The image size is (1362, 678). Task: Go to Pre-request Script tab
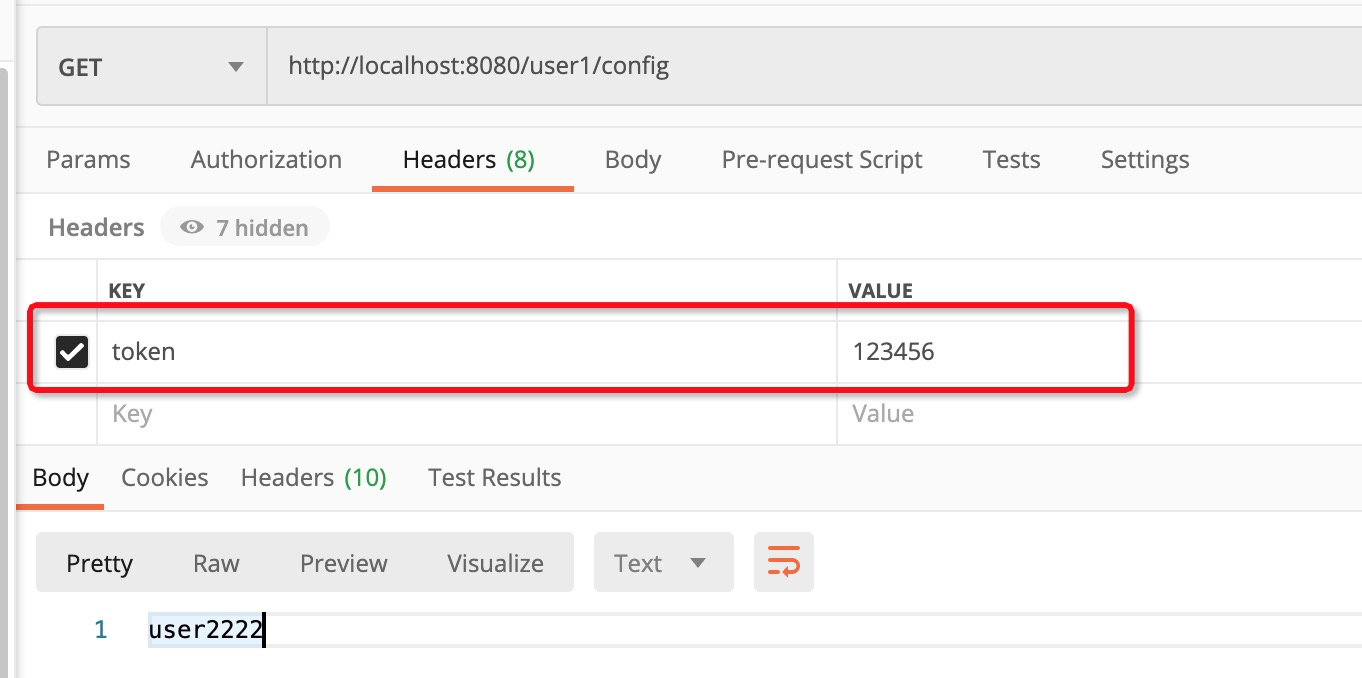[821, 160]
